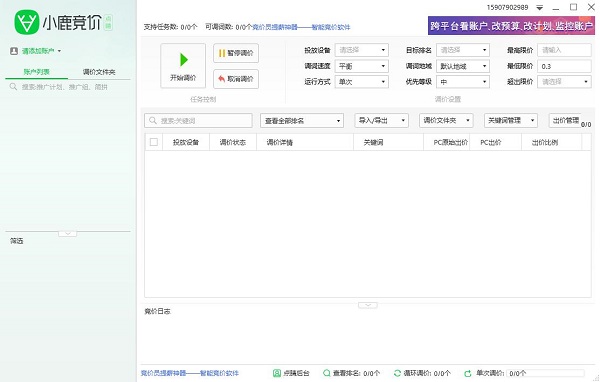
Task: Collapse the log panel with chevron handle
Action: (x=368, y=305)
